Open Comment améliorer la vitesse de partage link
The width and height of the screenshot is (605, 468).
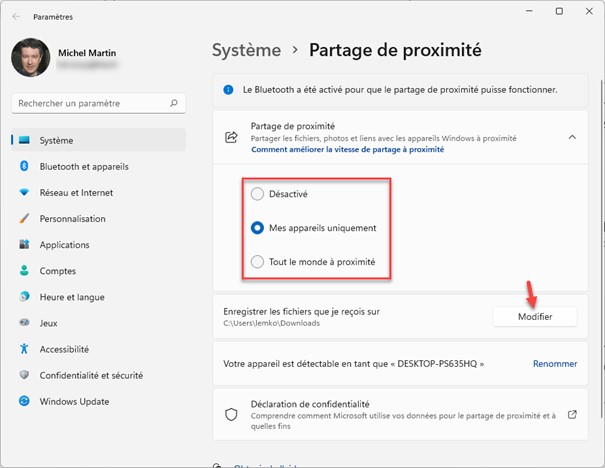[347, 149]
